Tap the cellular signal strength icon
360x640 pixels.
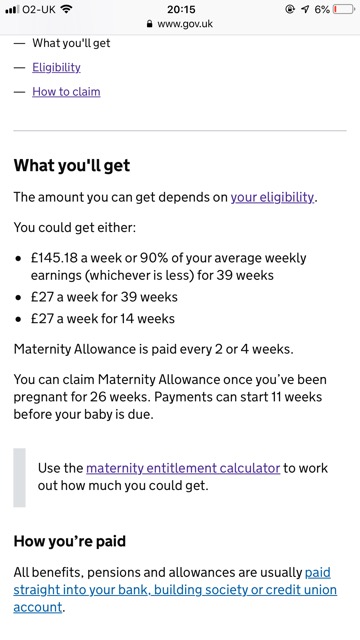pos(12,9)
